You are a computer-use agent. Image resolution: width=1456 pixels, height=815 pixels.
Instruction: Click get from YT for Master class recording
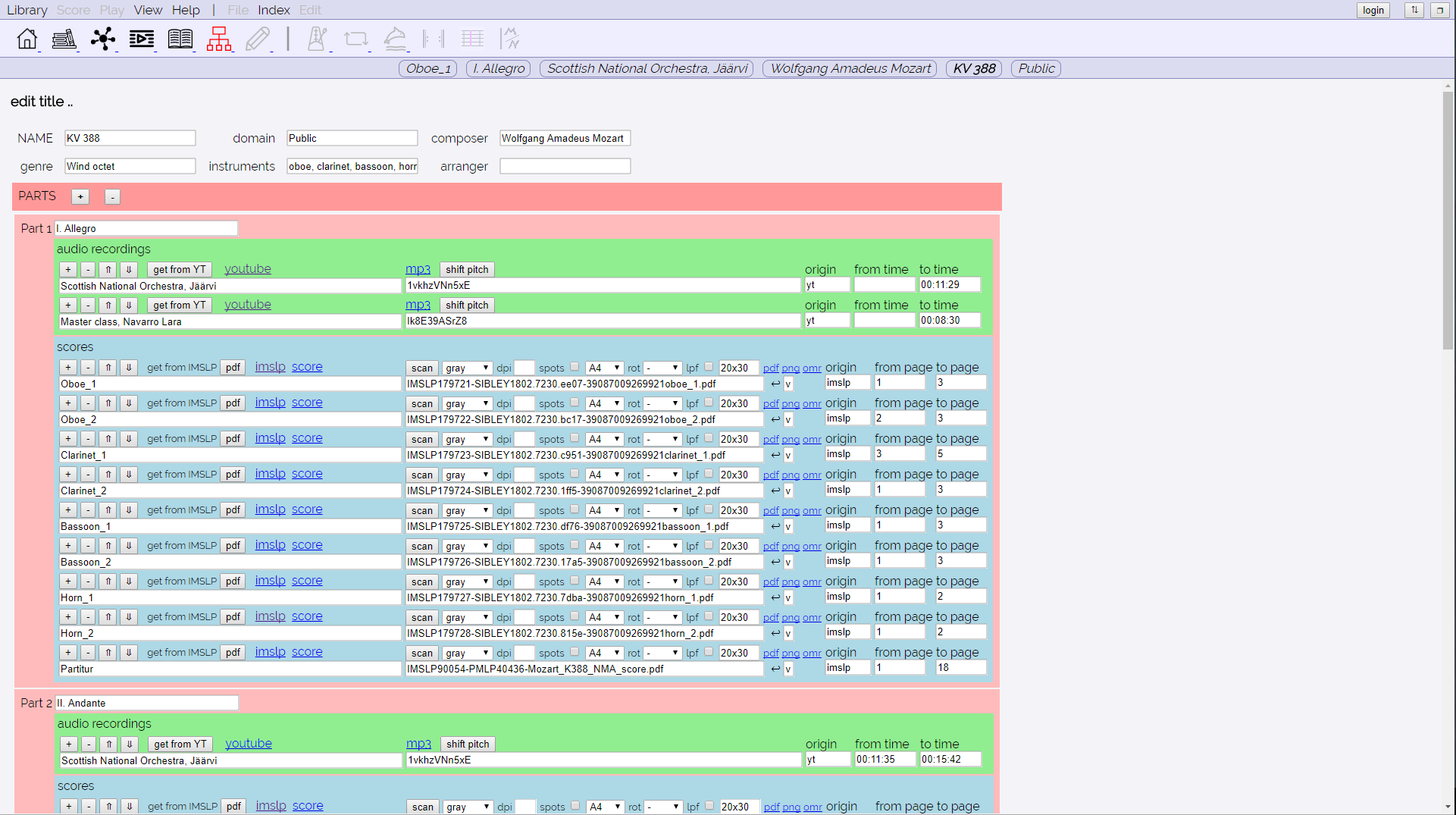coord(180,305)
